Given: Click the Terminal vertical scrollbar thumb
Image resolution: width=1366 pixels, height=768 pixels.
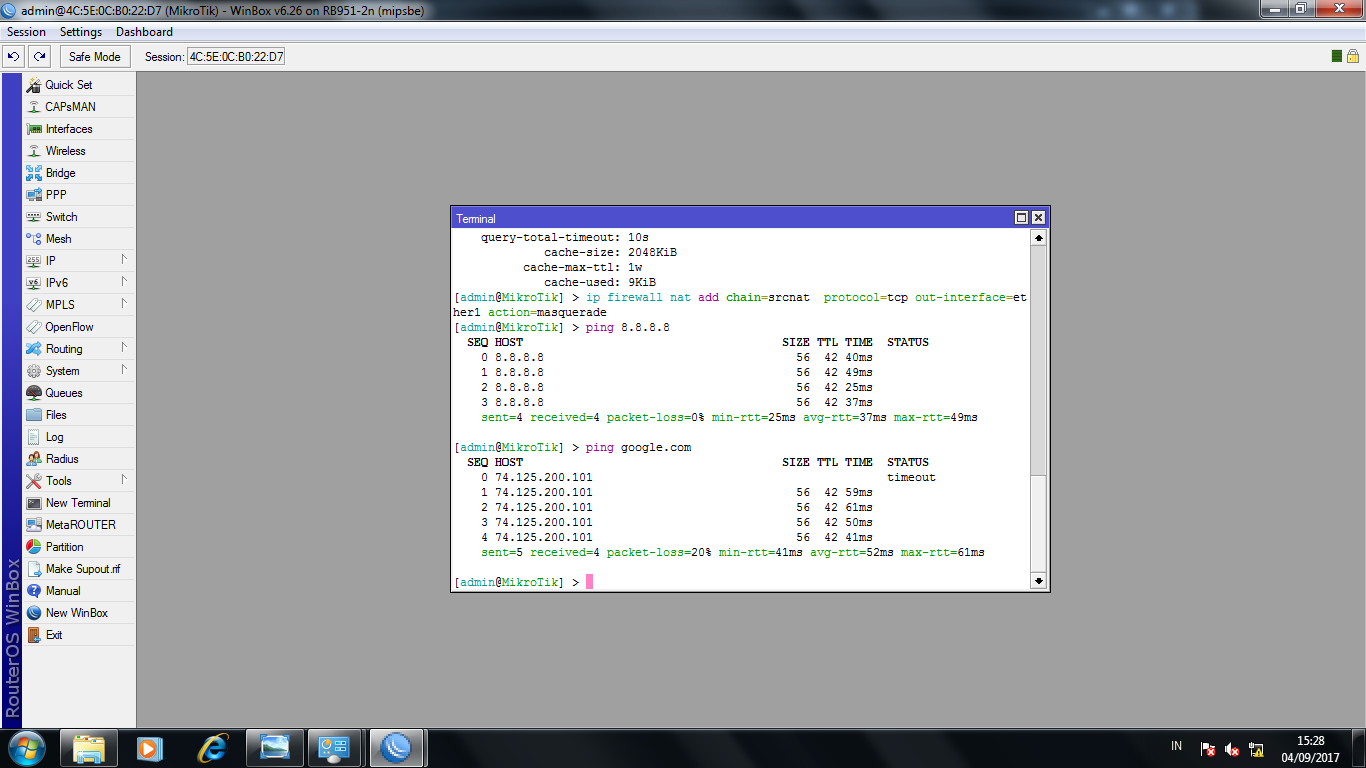Looking at the screenshot, I should pyautogui.click(x=1039, y=524).
